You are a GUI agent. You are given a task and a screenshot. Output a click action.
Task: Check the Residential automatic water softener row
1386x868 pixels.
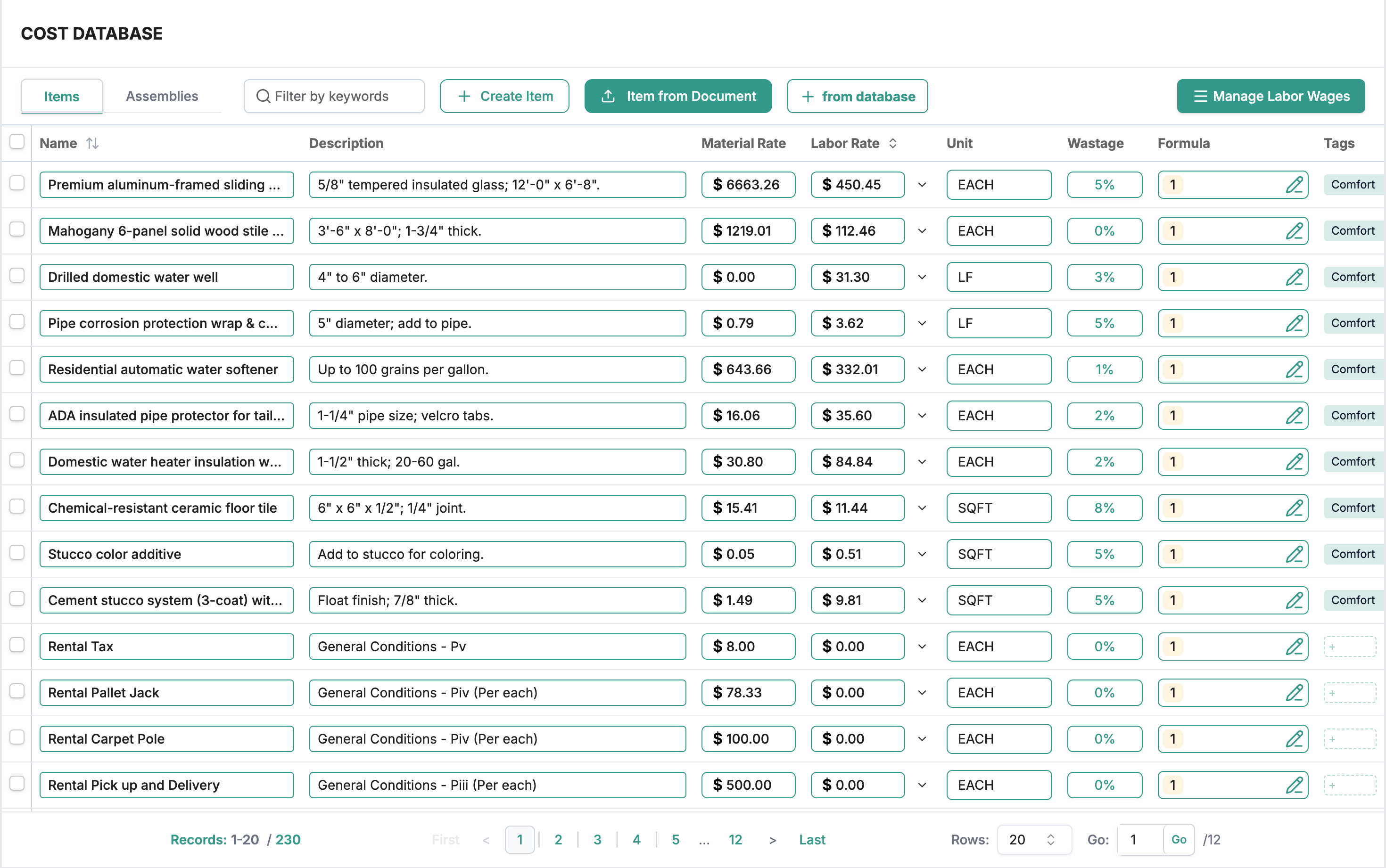pos(17,368)
